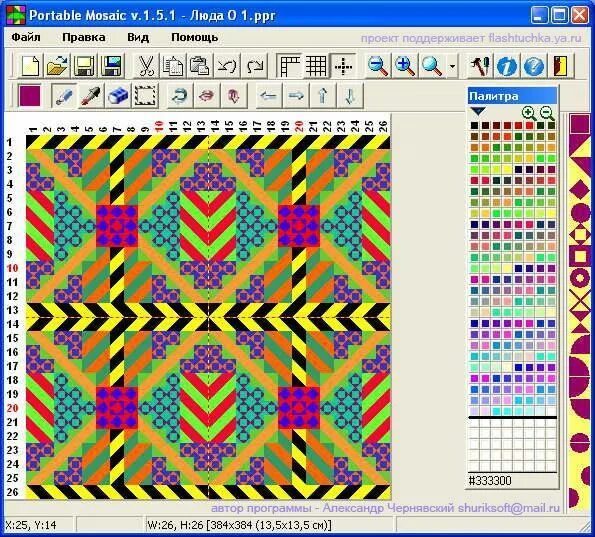
Task: Open settings with hammer and screwdriver icon
Action: [480, 66]
